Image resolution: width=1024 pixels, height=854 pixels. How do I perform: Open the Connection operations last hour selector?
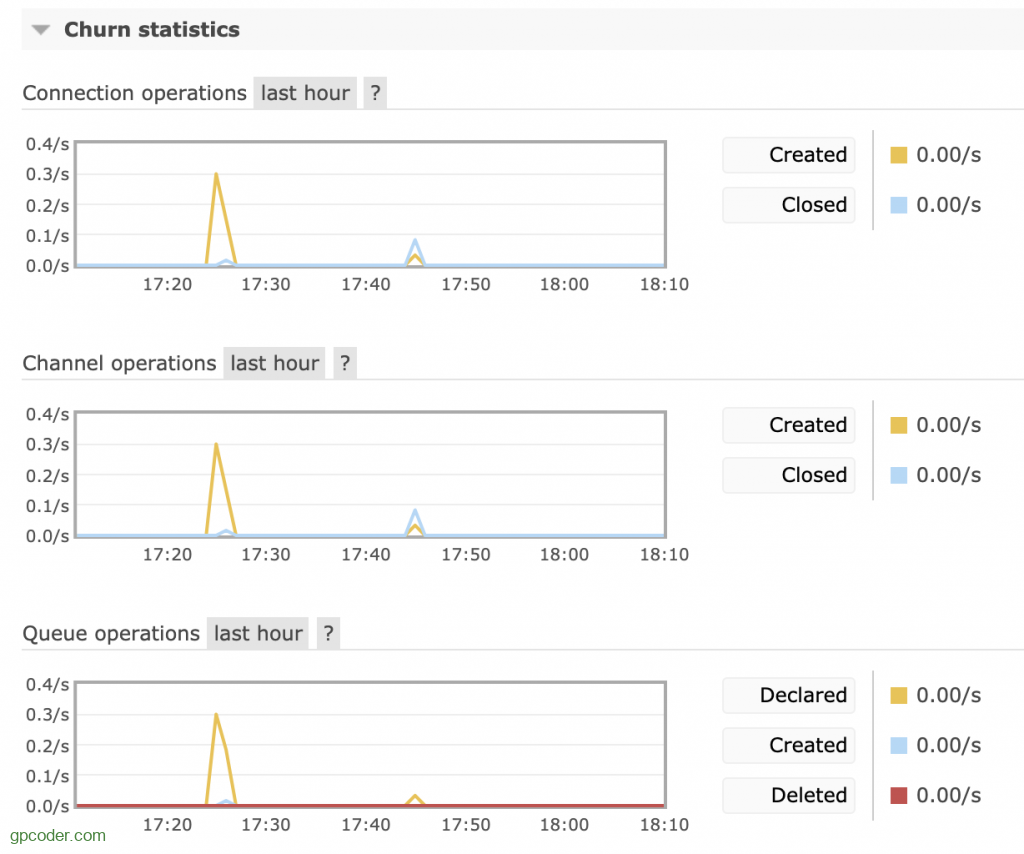pyautogui.click(x=304, y=92)
